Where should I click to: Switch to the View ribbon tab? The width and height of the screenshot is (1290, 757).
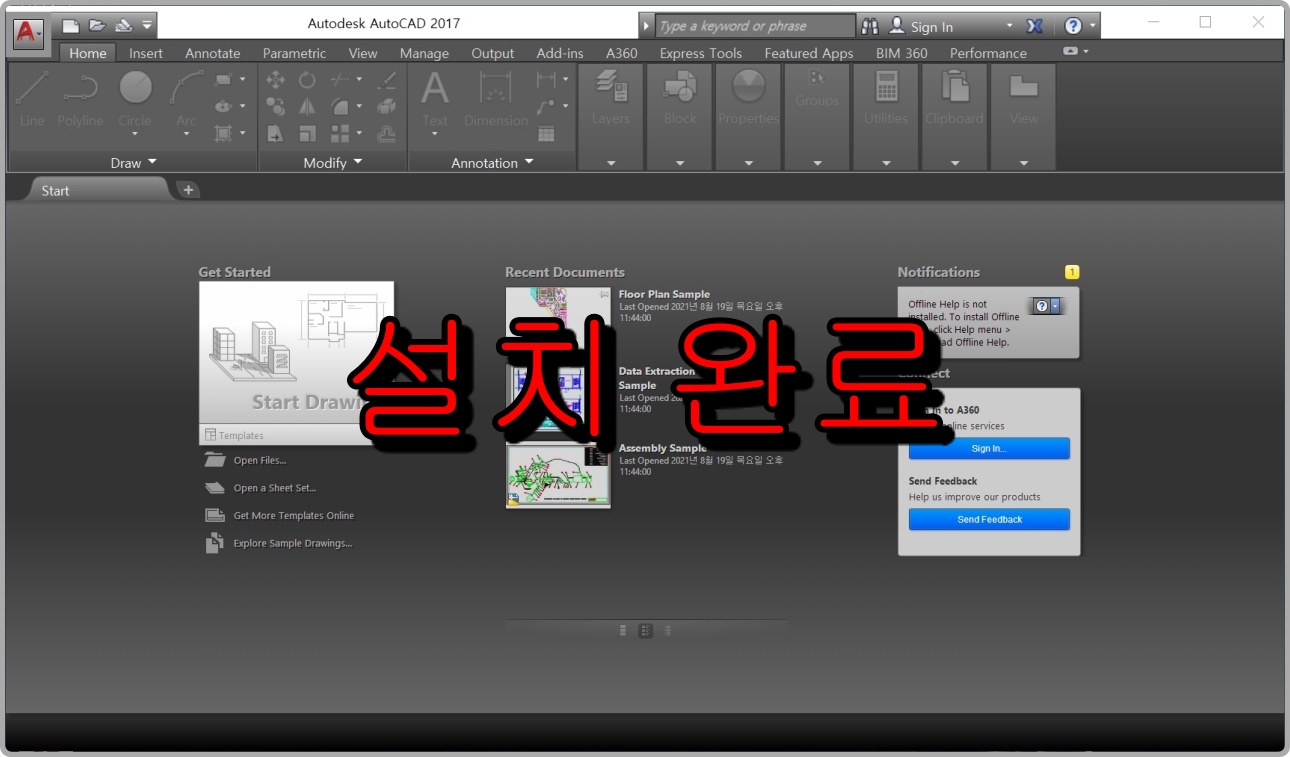coord(363,53)
